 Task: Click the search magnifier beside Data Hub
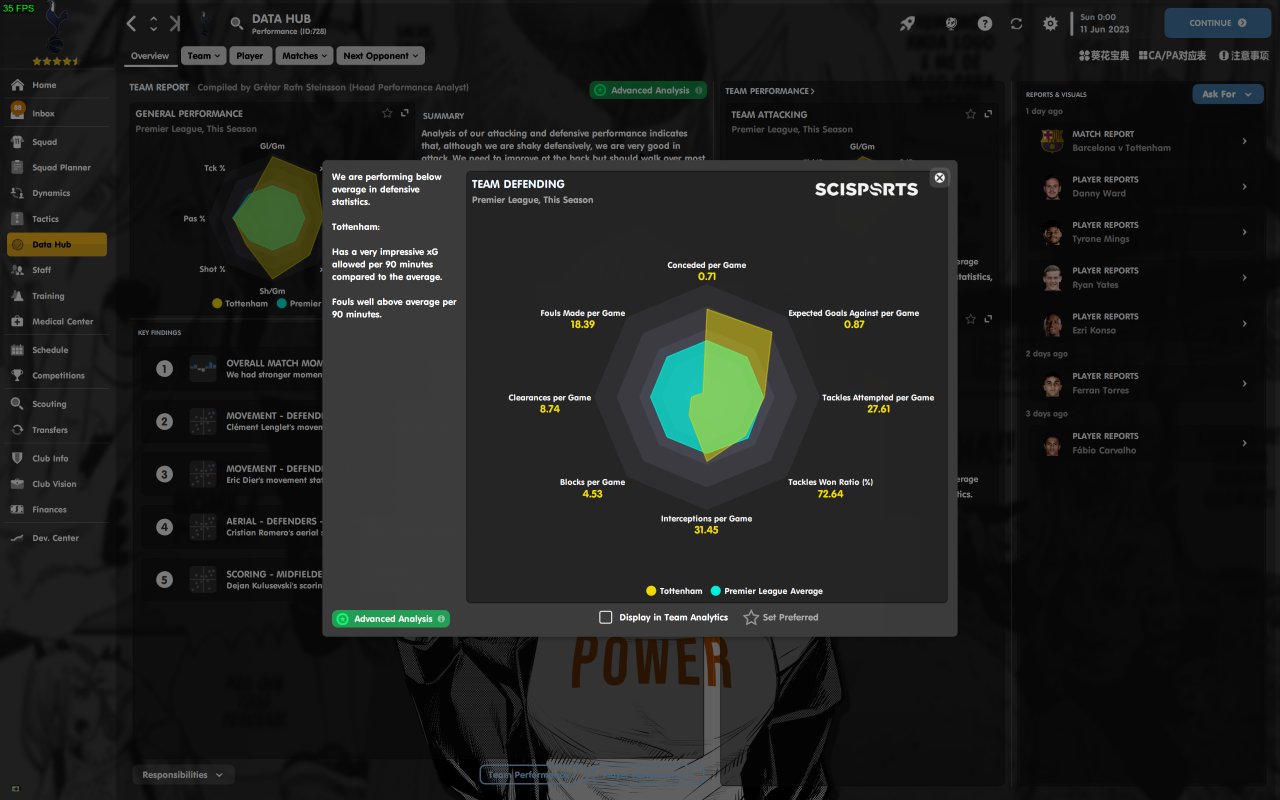coord(236,23)
